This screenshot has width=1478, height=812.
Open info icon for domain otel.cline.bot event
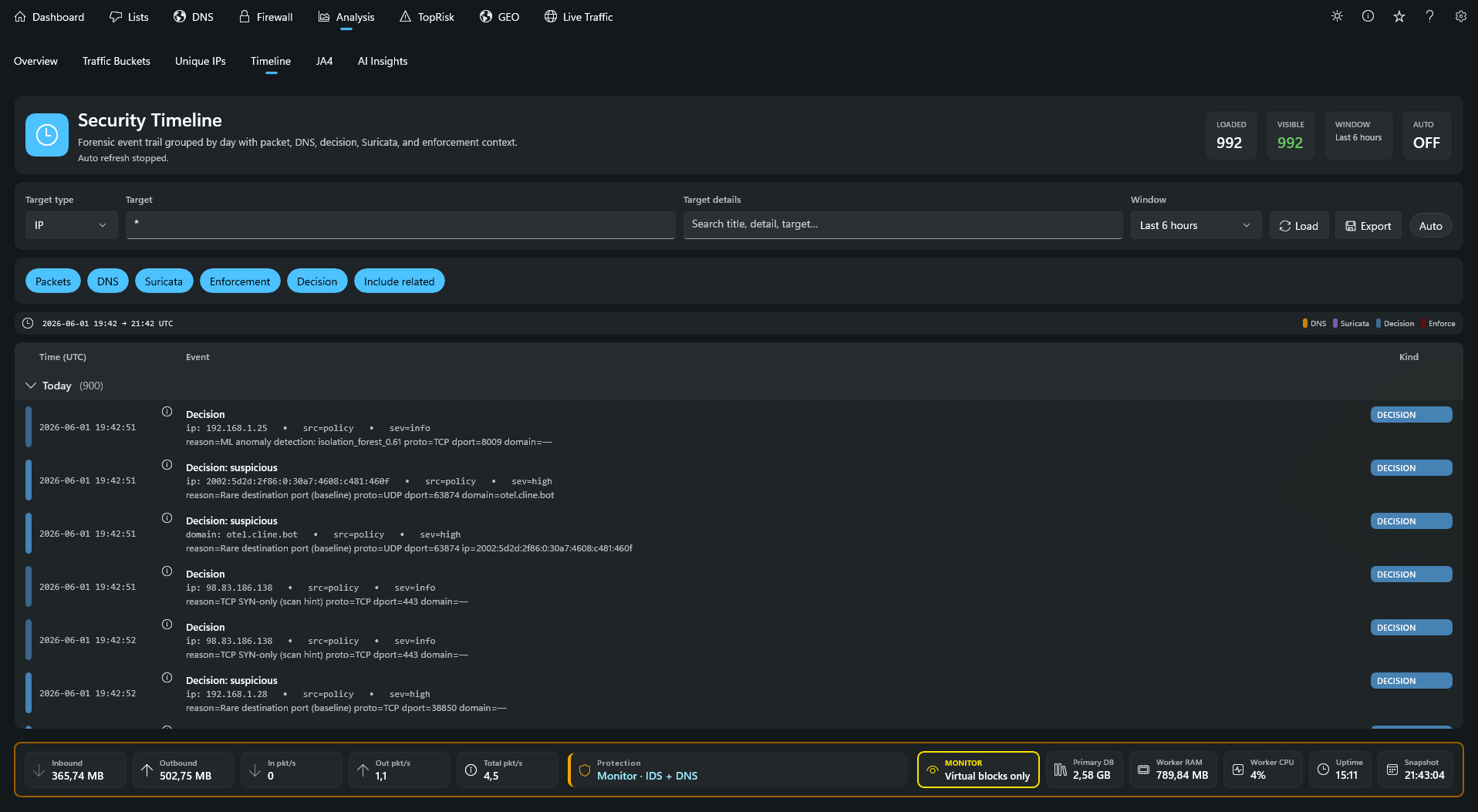click(x=167, y=518)
